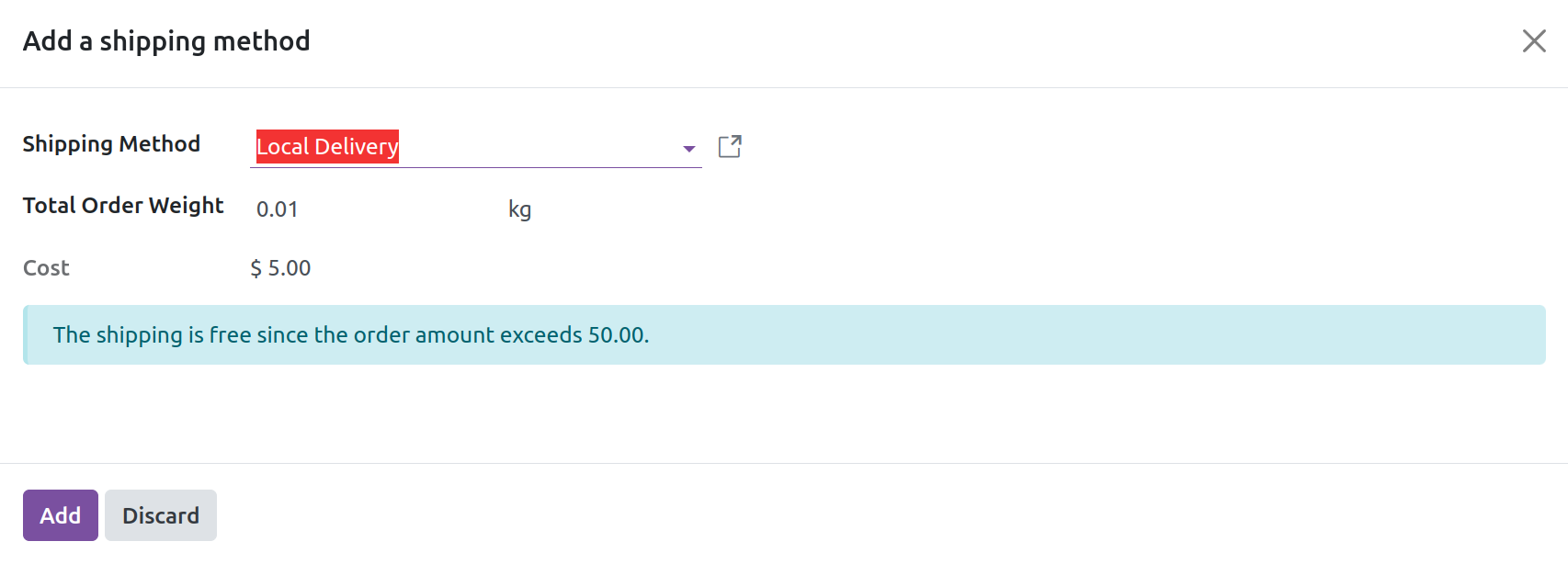Screen dimensions: 1568x564
Task: Open the Local Delivery external link icon
Action: [x=730, y=147]
